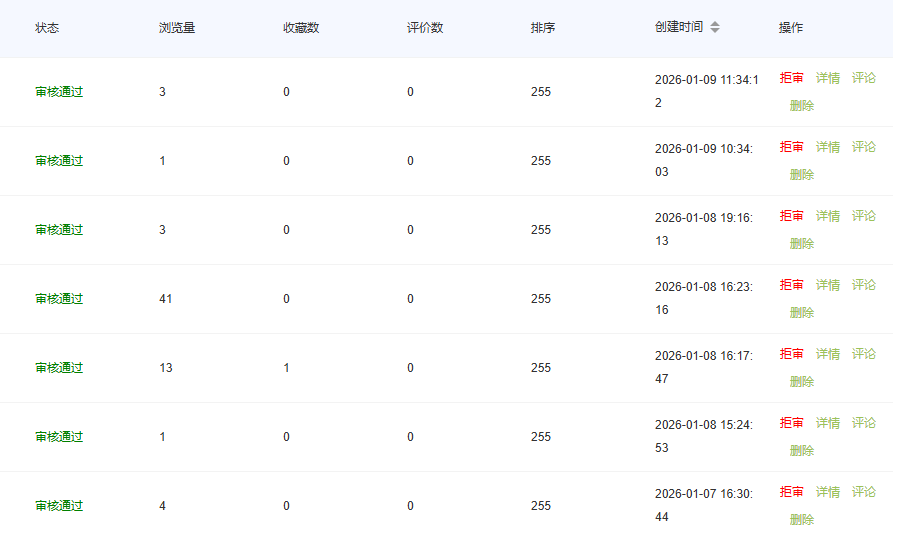Viewport: 912px width, 534px height.
Task: Show 详情 for the row with 41 views
Action: click(827, 285)
